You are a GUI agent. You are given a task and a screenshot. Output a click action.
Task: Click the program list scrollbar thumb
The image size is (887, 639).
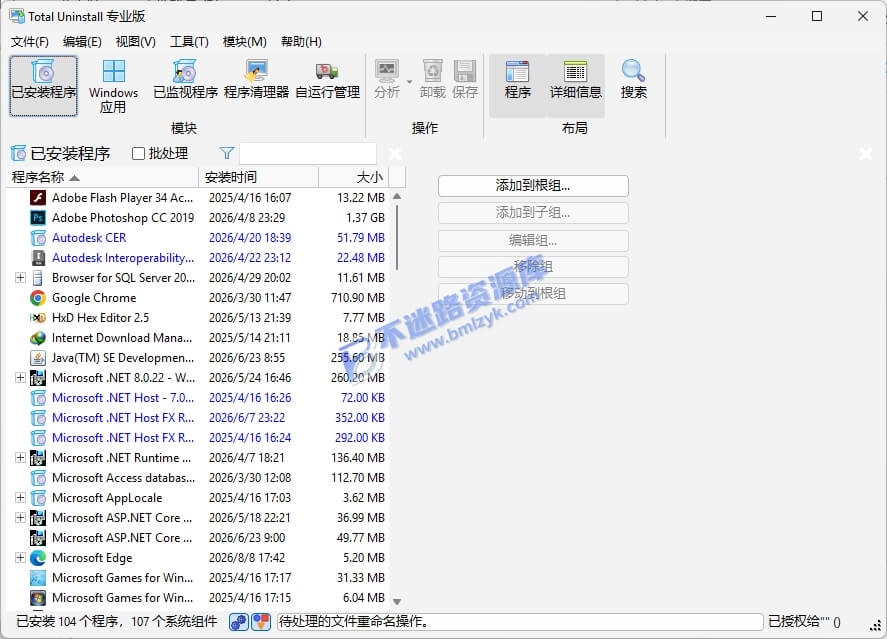point(397,238)
